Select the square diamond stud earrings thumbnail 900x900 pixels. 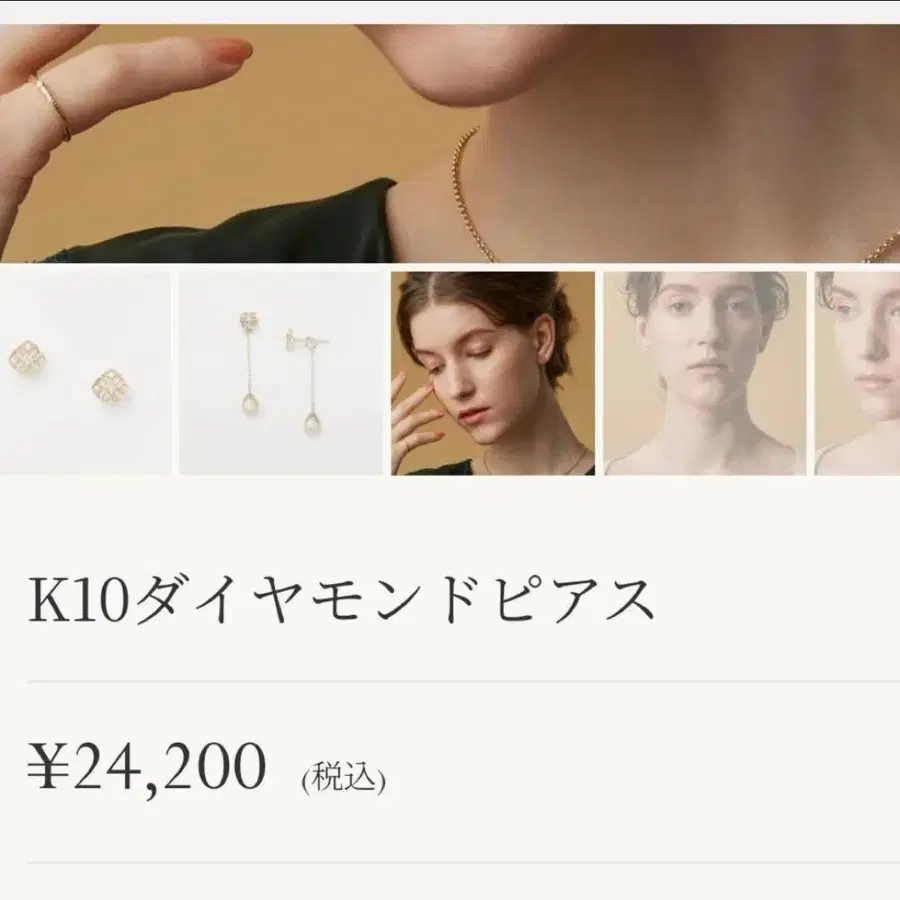(x=85, y=373)
